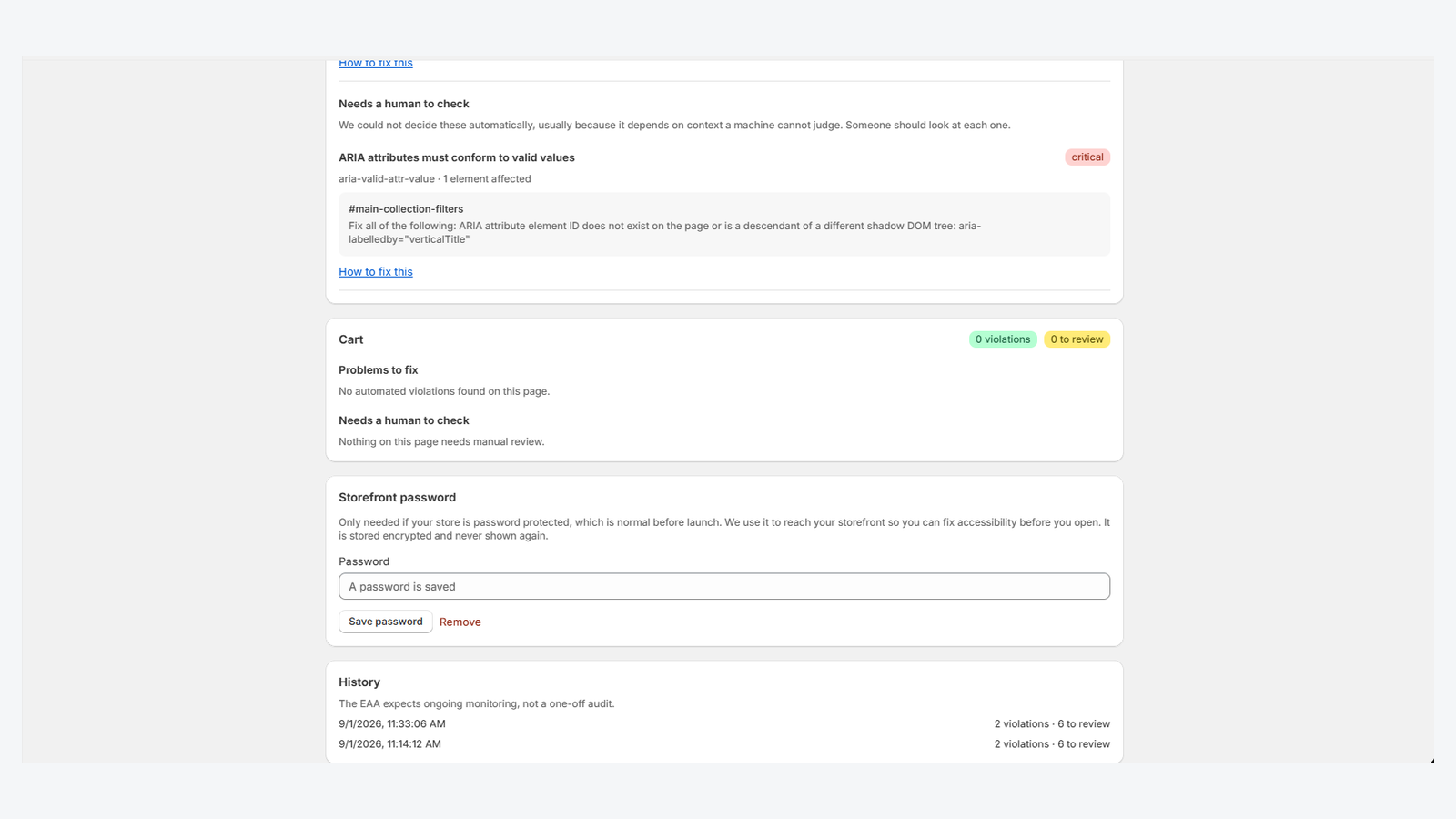Click the Save password button
The image size is (1456, 819).
pos(386,622)
